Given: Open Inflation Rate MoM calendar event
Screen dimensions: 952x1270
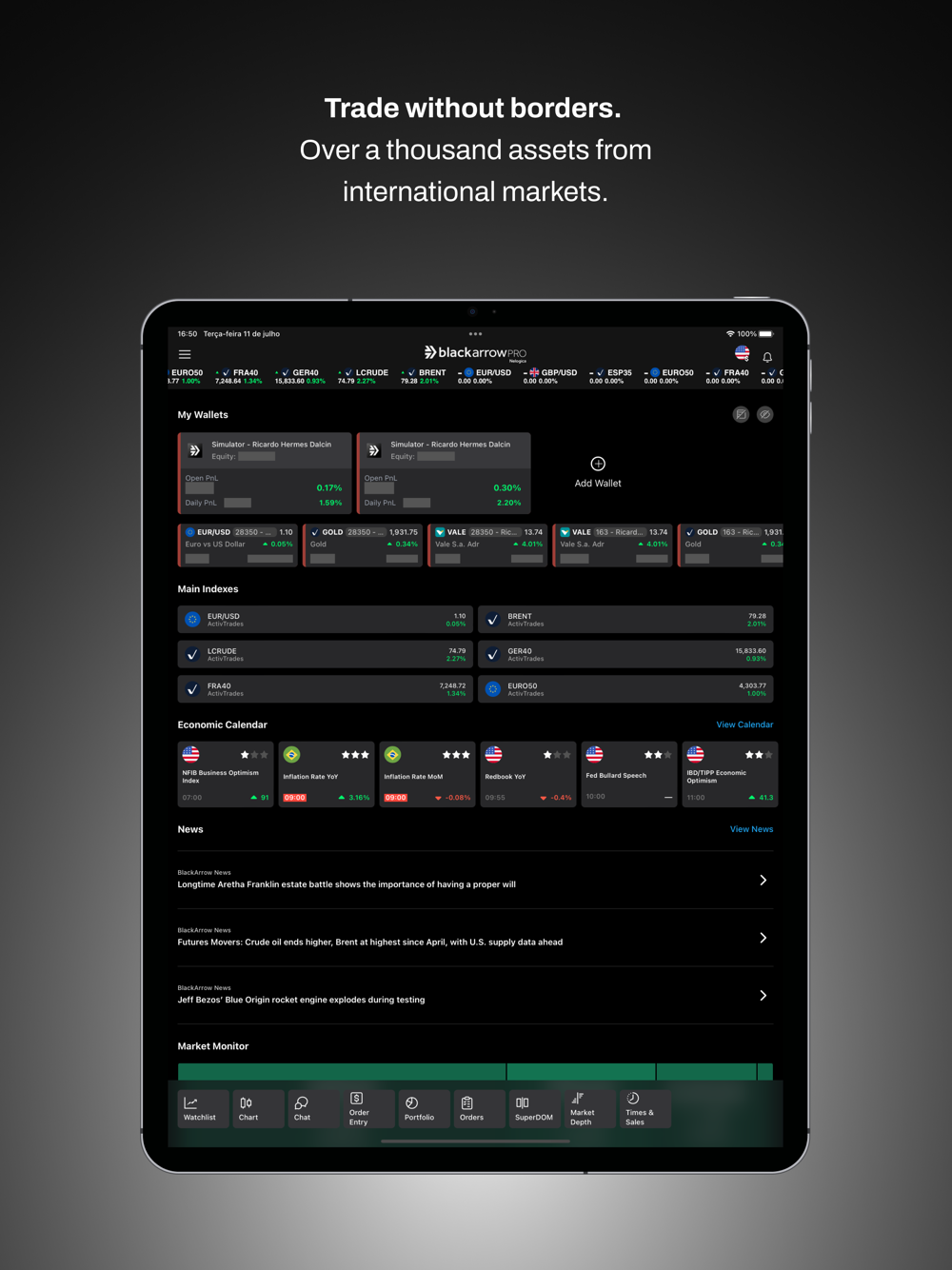Looking at the screenshot, I should (x=427, y=774).
